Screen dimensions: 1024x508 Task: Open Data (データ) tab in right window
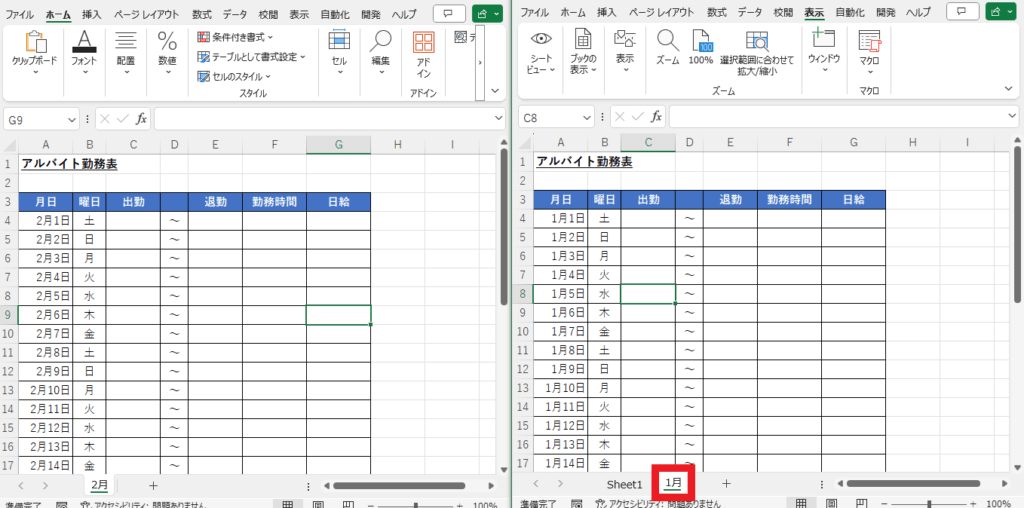click(750, 12)
